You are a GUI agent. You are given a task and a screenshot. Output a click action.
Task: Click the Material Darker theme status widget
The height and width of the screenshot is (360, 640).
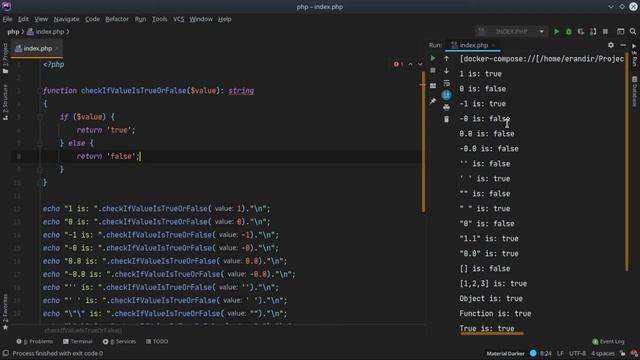tap(505, 353)
